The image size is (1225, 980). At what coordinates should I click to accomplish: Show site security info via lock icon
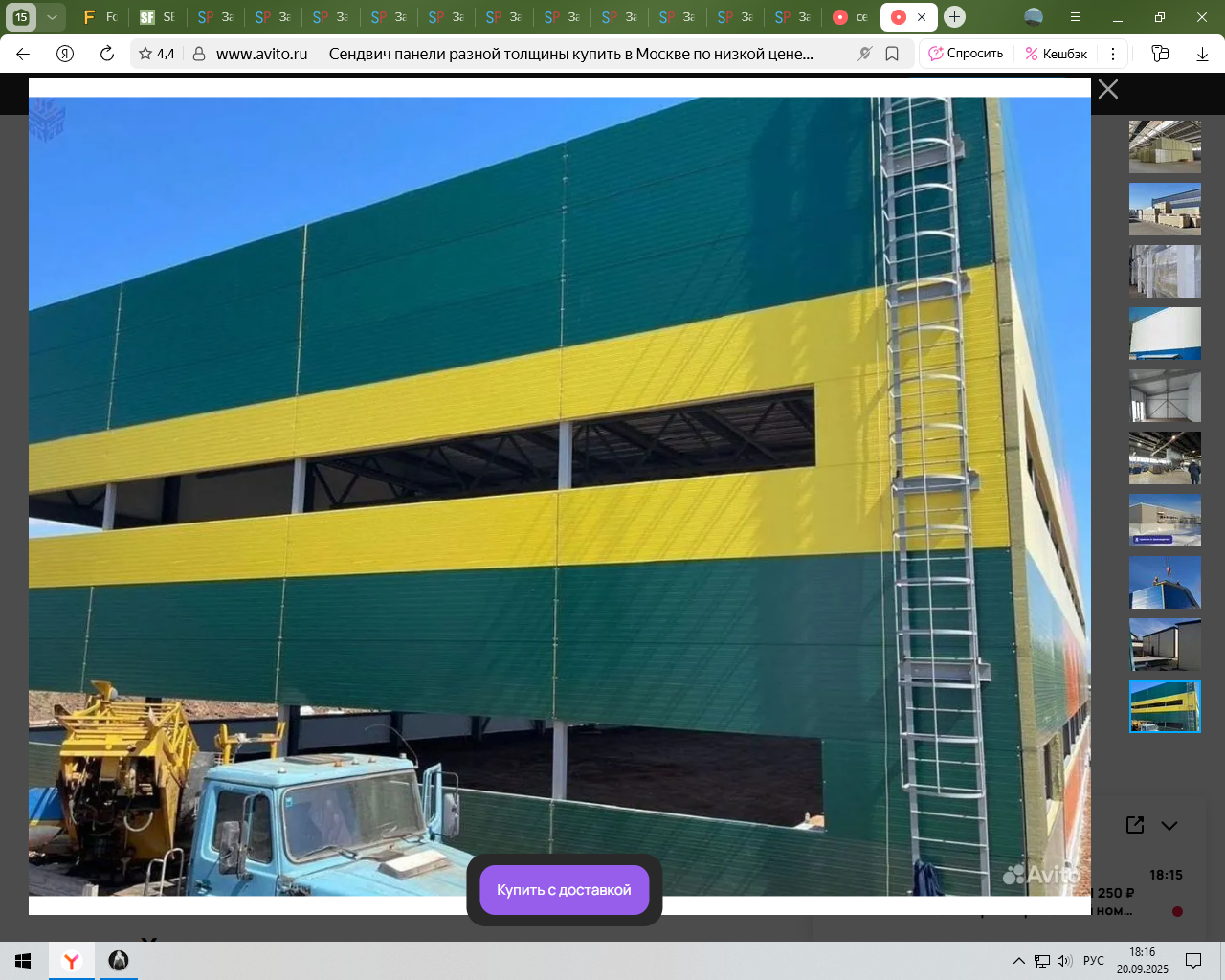click(199, 54)
